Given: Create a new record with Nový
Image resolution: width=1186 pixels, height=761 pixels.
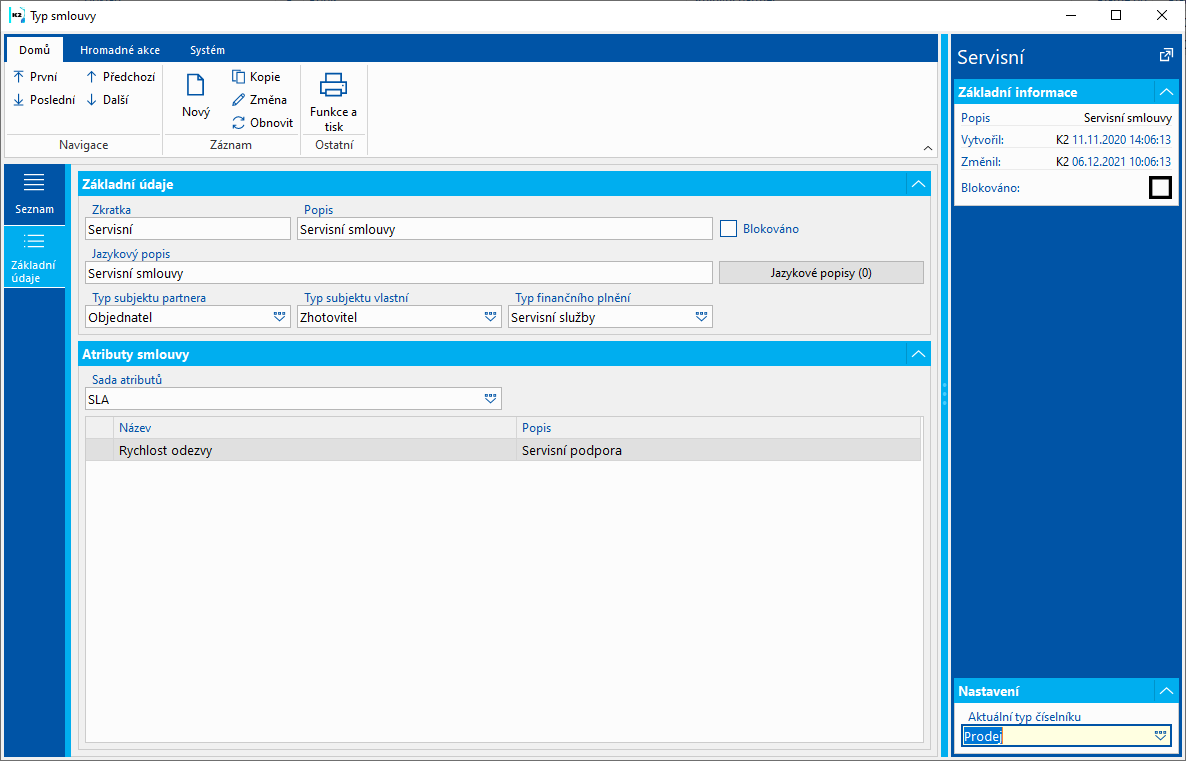Looking at the screenshot, I should coord(196,95).
